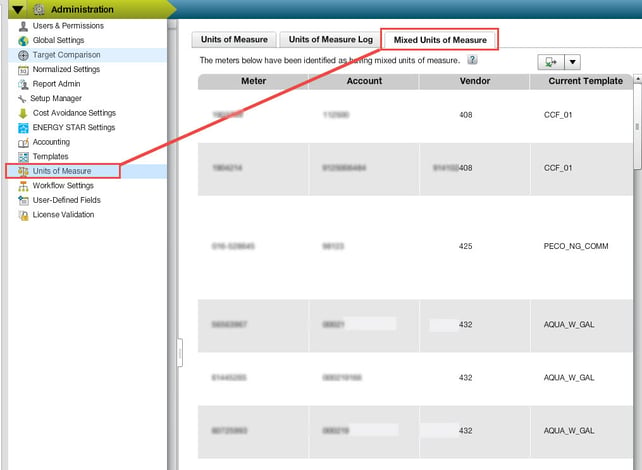This screenshot has width=642, height=470.
Task: Click the help question mark icon
Action: [472, 60]
